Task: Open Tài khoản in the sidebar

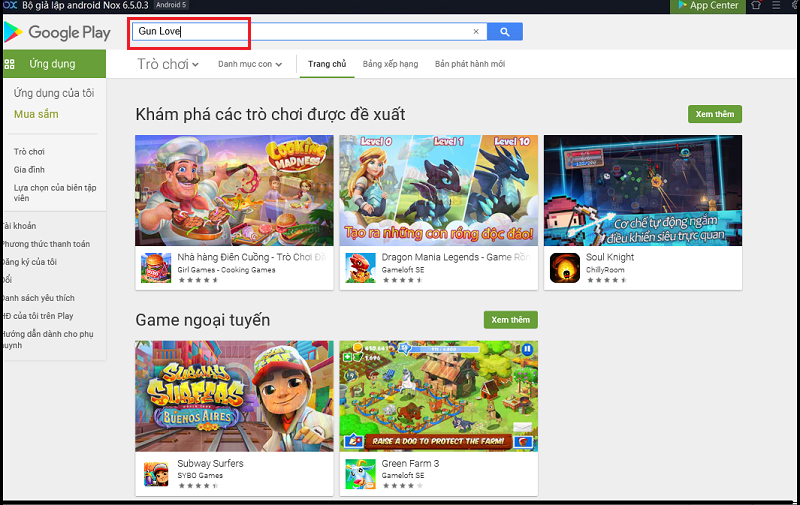Action: coord(19,226)
